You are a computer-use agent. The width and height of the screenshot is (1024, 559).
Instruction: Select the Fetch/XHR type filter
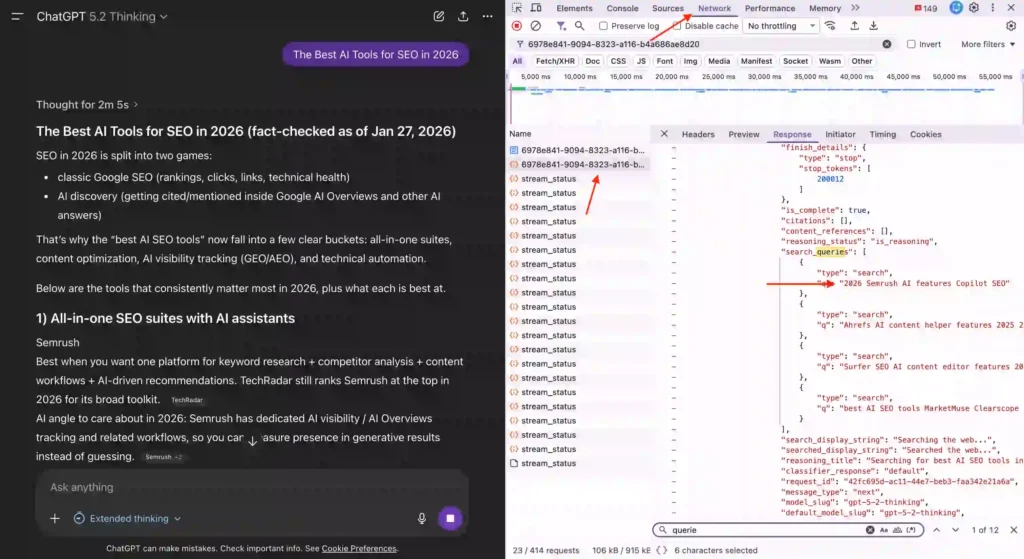pyautogui.click(x=555, y=61)
